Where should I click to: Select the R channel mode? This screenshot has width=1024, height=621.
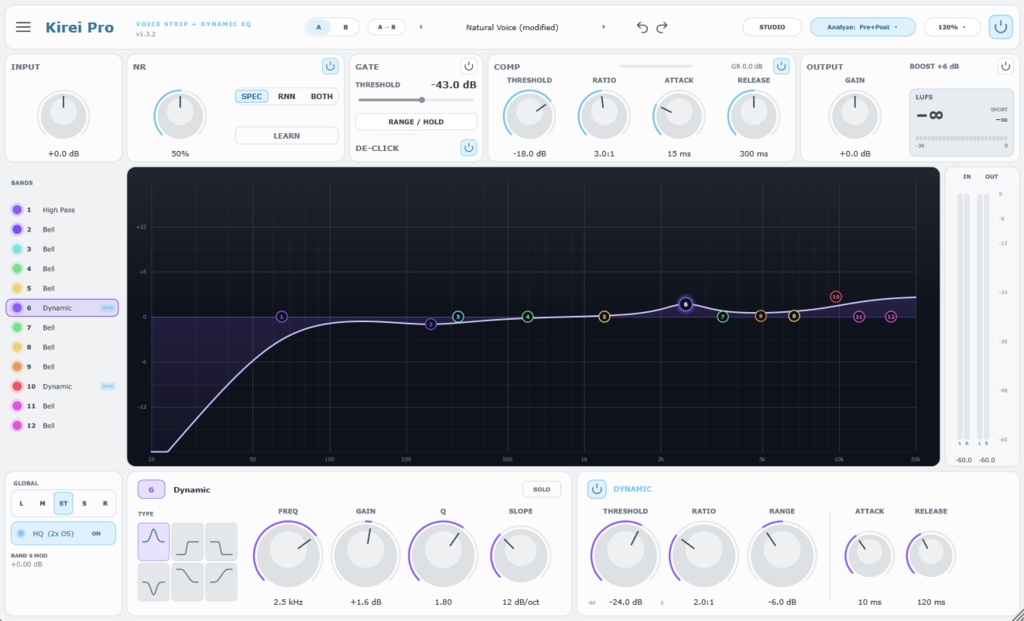coord(105,503)
